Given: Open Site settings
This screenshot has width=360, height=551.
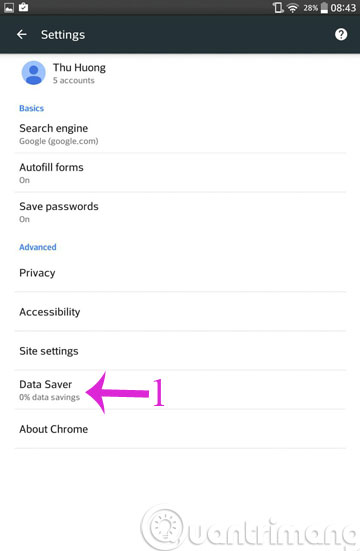Looking at the screenshot, I should click(x=180, y=351).
